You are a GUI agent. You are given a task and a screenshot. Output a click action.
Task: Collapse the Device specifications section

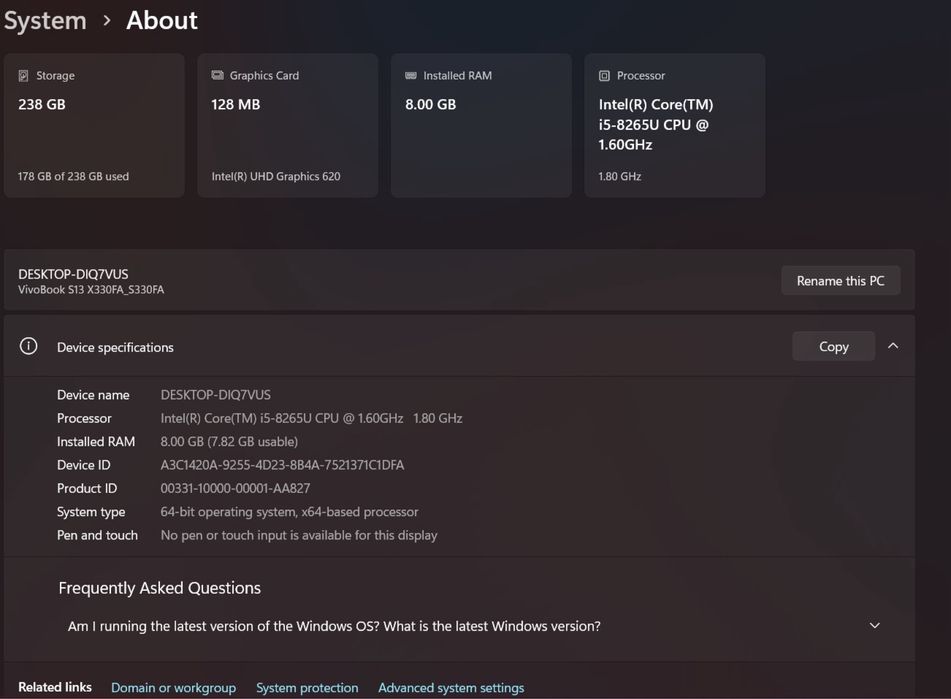tap(893, 347)
